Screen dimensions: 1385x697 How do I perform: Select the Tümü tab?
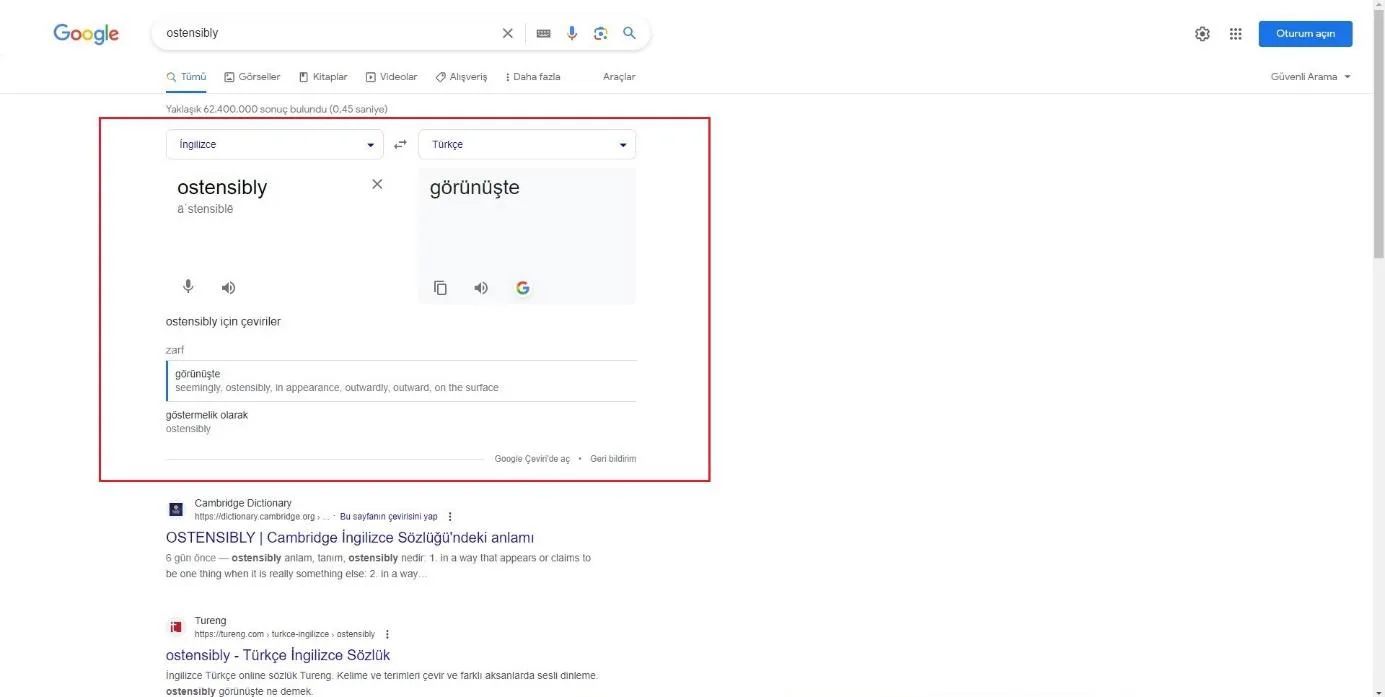(186, 77)
